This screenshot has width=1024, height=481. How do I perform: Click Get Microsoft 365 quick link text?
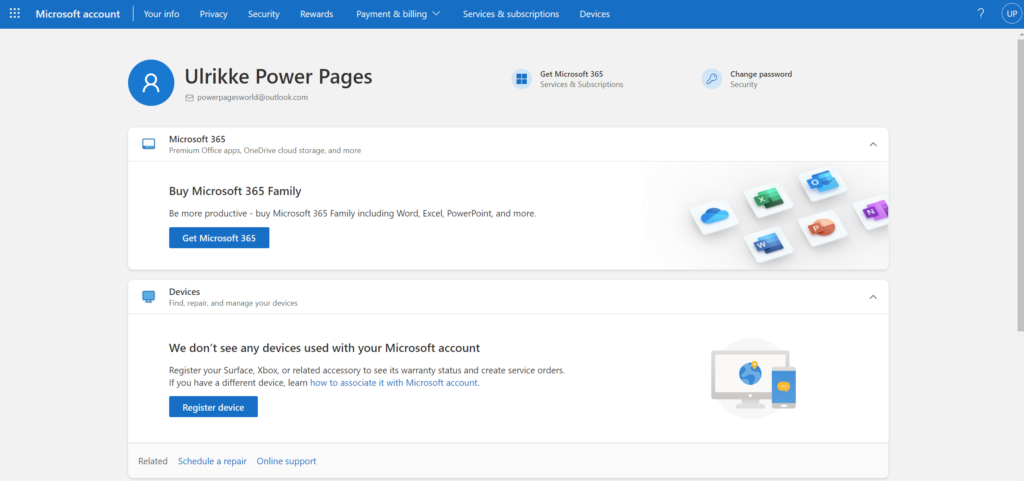[x=571, y=74]
